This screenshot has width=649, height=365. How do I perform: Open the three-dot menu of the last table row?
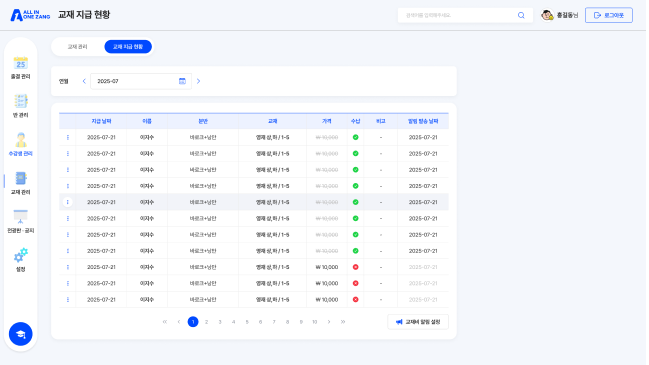point(67,300)
